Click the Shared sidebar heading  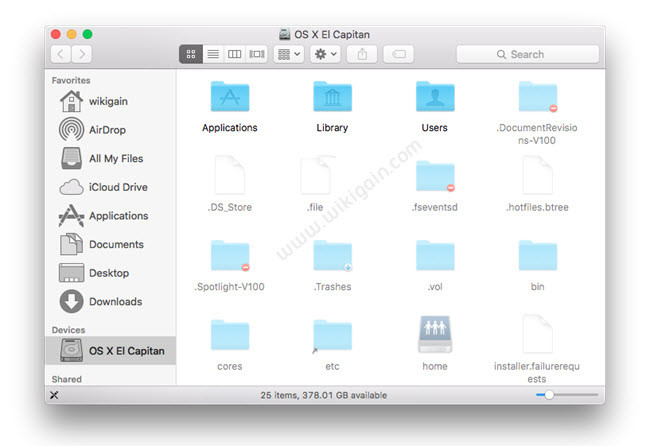(67, 379)
